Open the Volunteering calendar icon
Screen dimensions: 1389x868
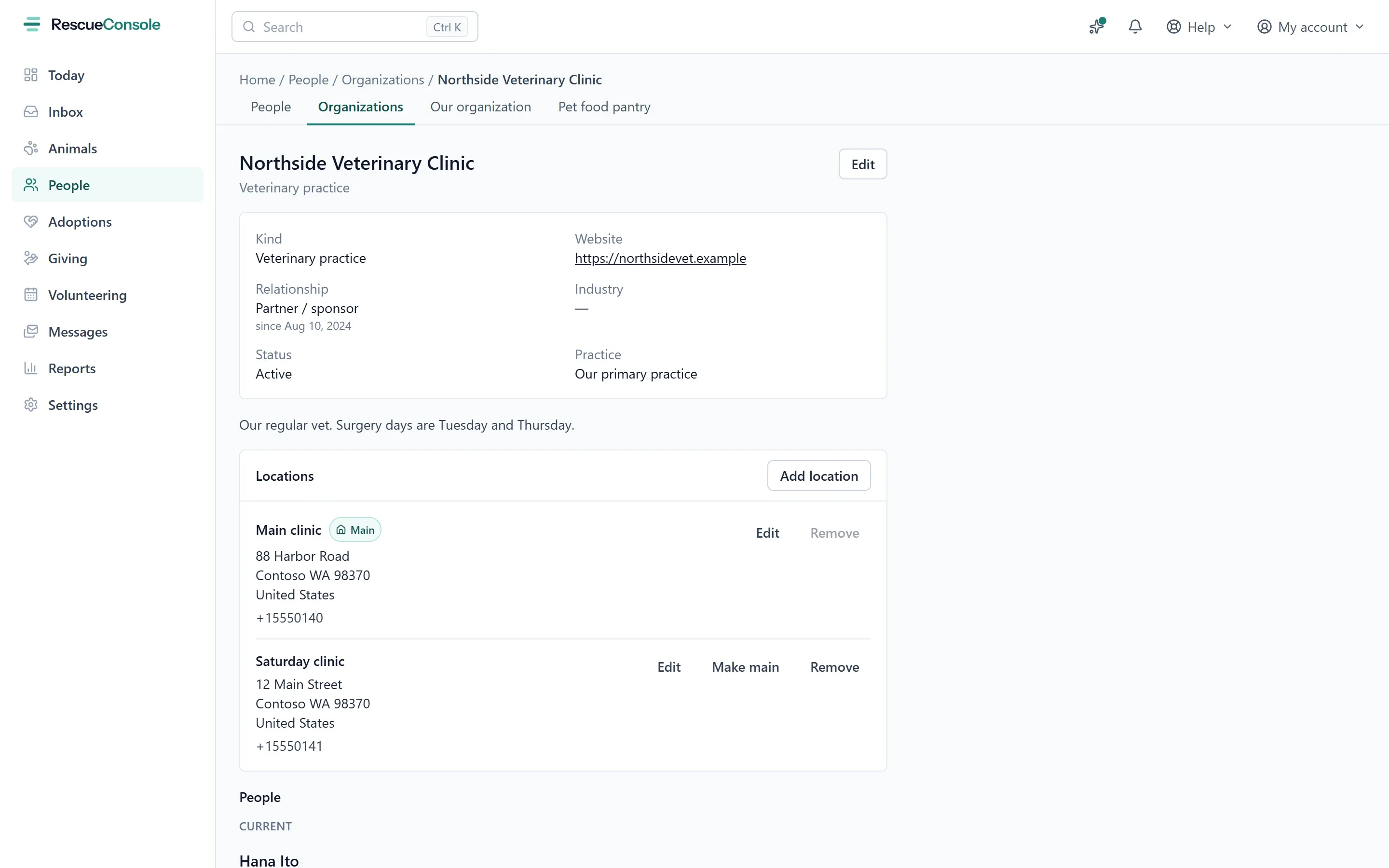click(x=31, y=295)
